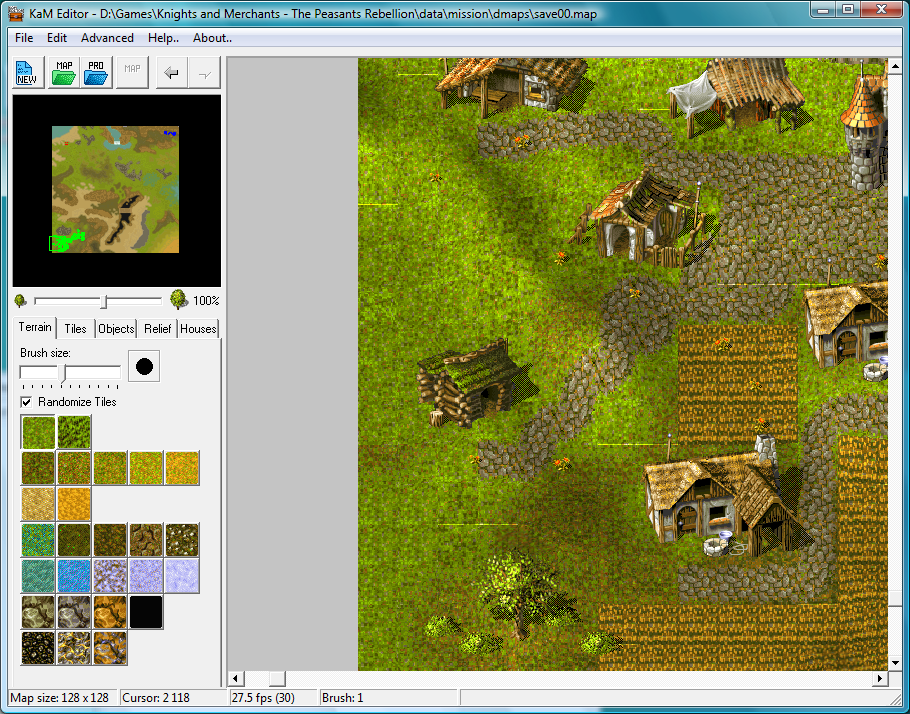The width and height of the screenshot is (910, 714).
Task: Redo with the greyed arrow toolbar button
Action: (x=204, y=73)
